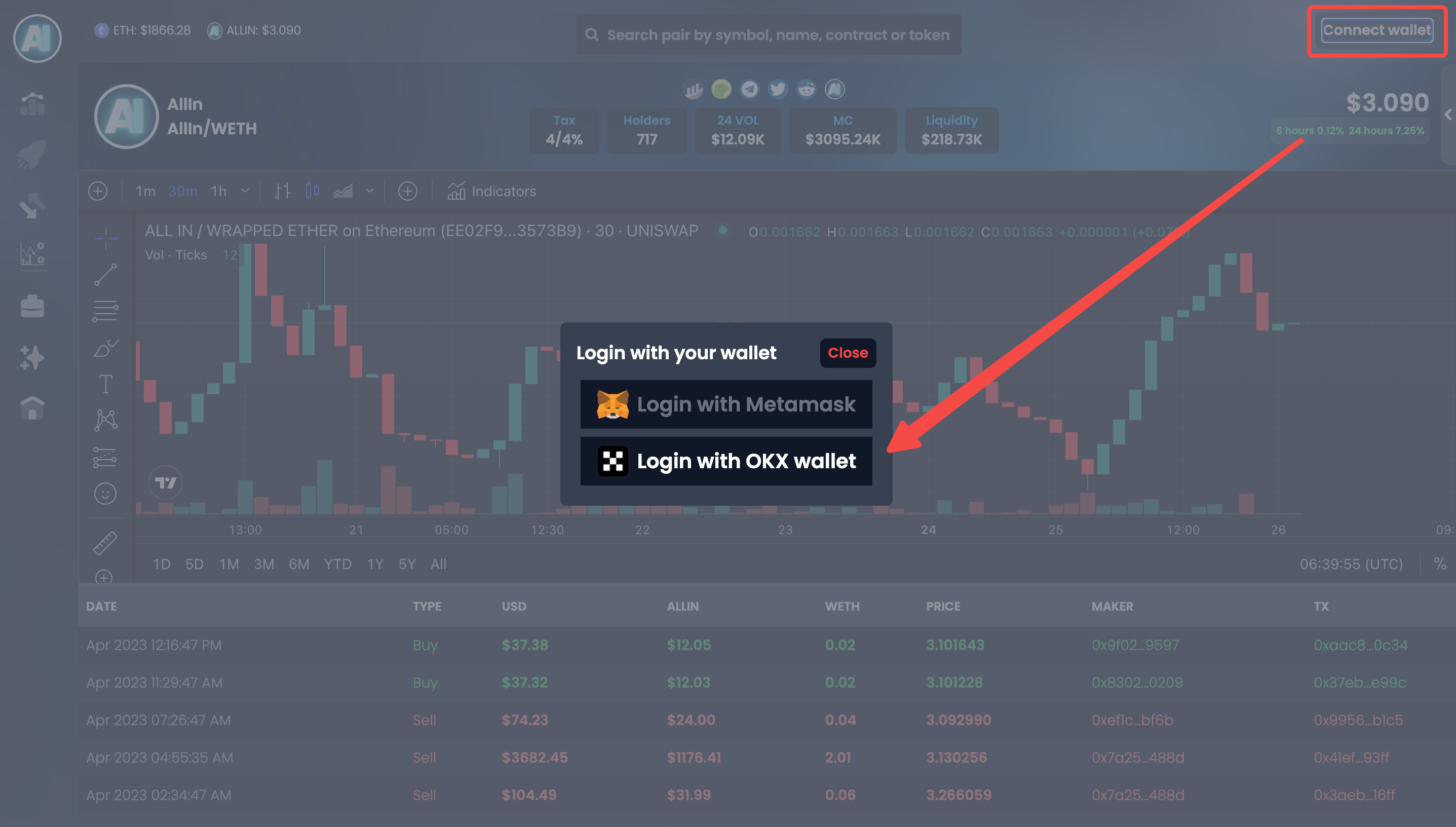
Task: Open the emoji icon tool in chart
Action: click(x=105, y=493)
